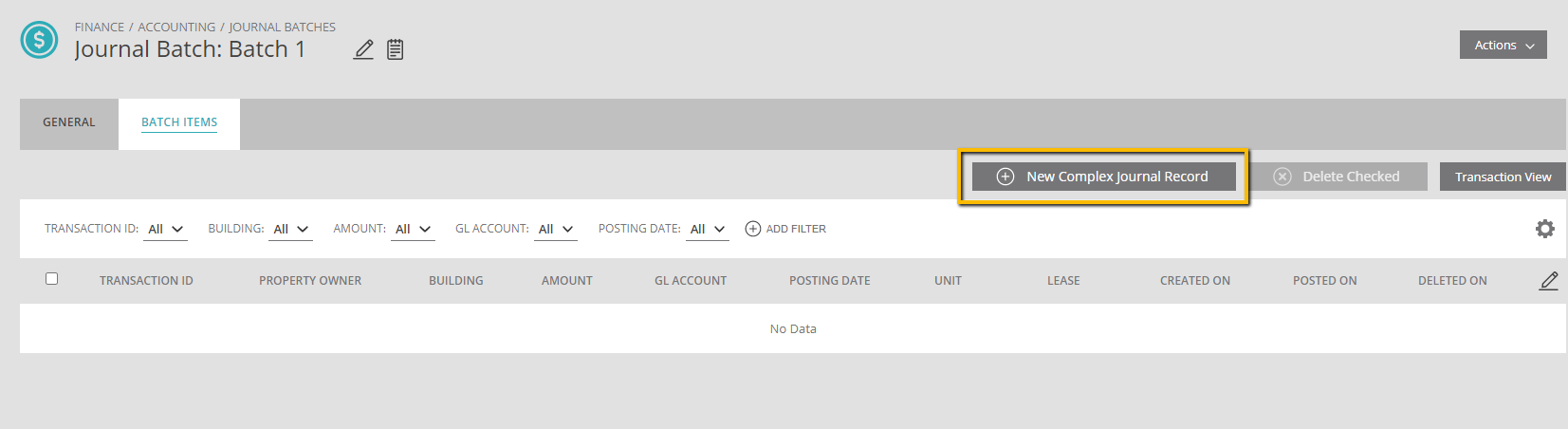Switch to the General tab
Screen dimensions: 1568x429
(69, 123)
